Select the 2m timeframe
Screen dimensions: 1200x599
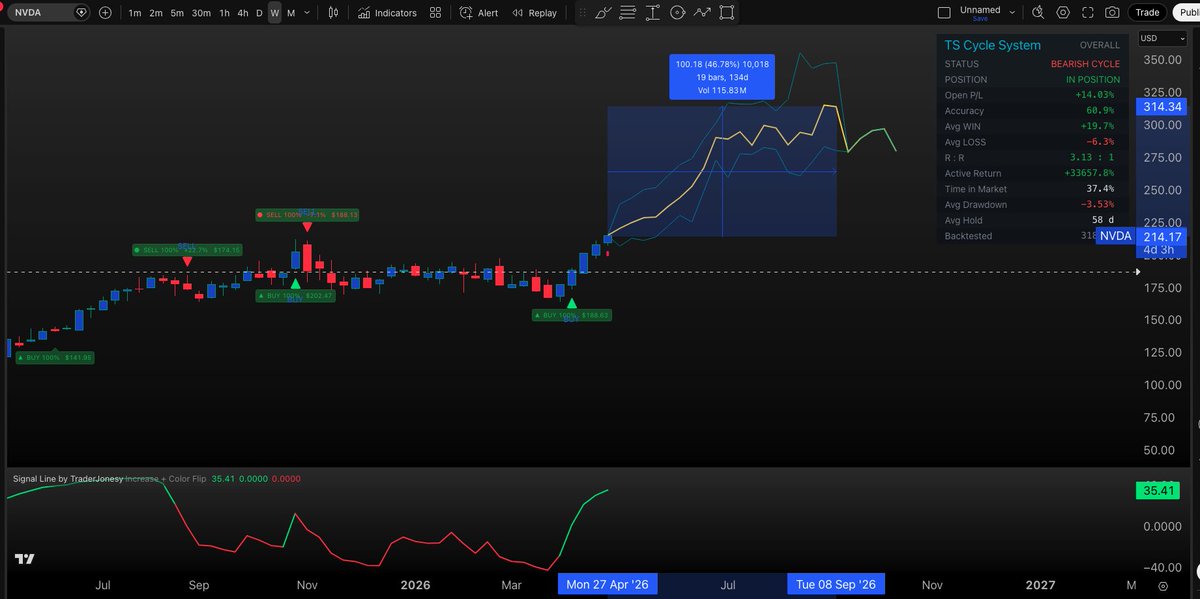(x=156, y=13)
